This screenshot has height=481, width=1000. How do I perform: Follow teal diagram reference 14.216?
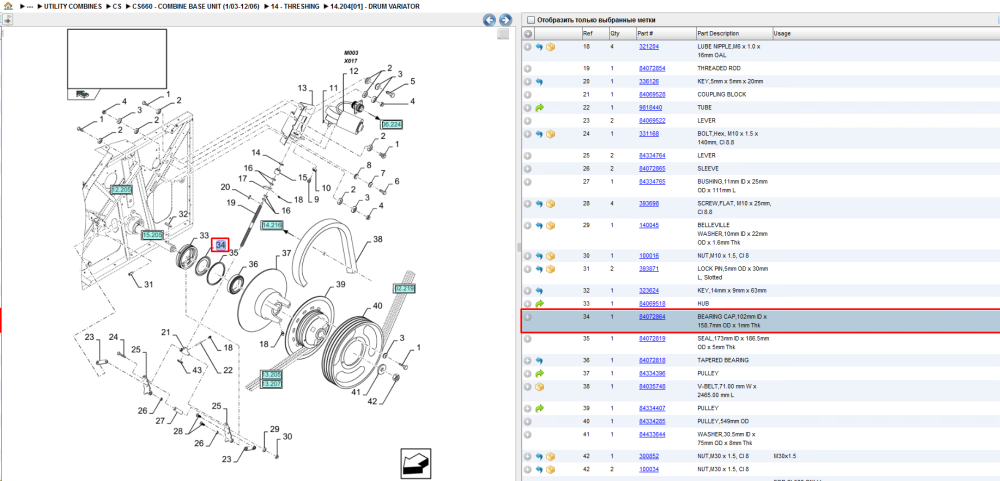pyautogui.click(x=272, y=225)
